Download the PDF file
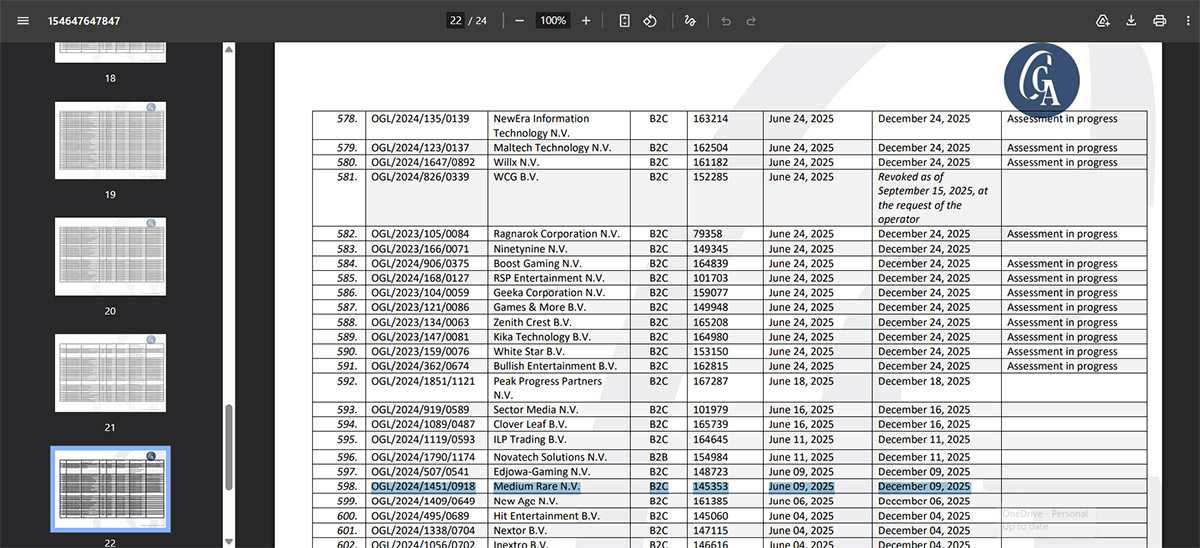Viewport: 1200px width, 548px height. (1132, 21)
